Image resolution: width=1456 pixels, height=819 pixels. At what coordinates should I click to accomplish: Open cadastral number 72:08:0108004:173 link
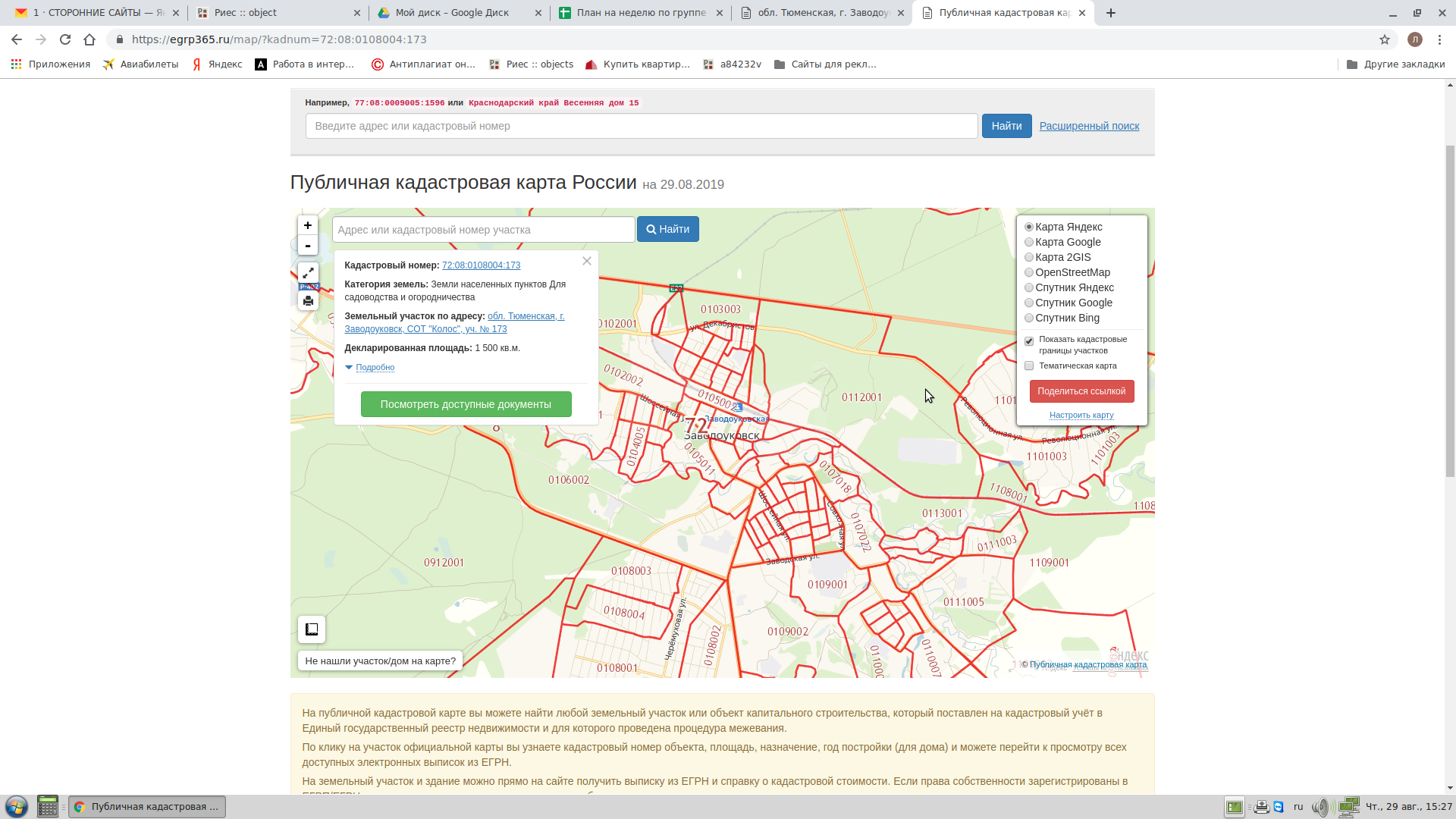[481, 265]
